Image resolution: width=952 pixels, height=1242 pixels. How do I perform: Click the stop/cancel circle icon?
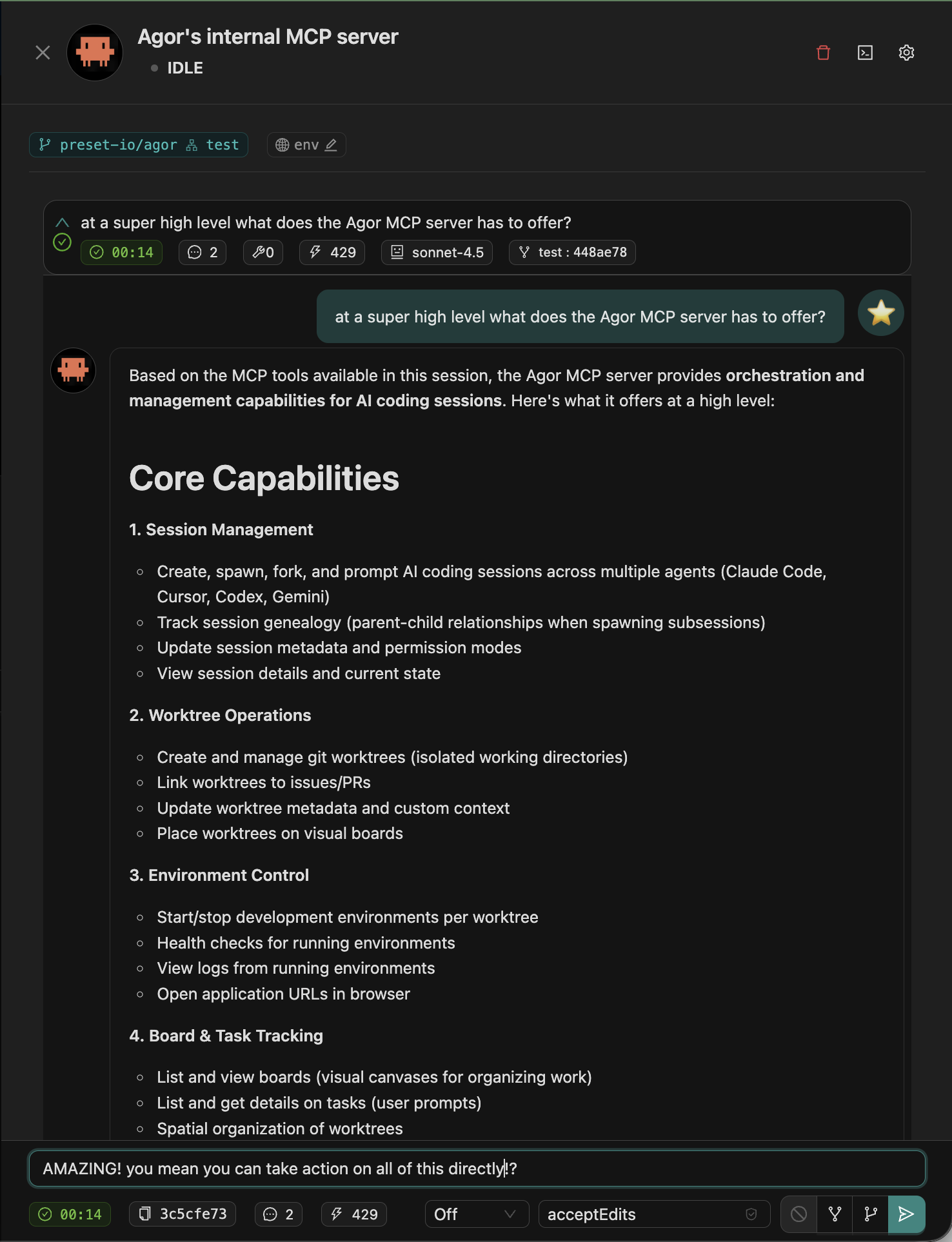pyautogui.click(x=798, y=1214)
